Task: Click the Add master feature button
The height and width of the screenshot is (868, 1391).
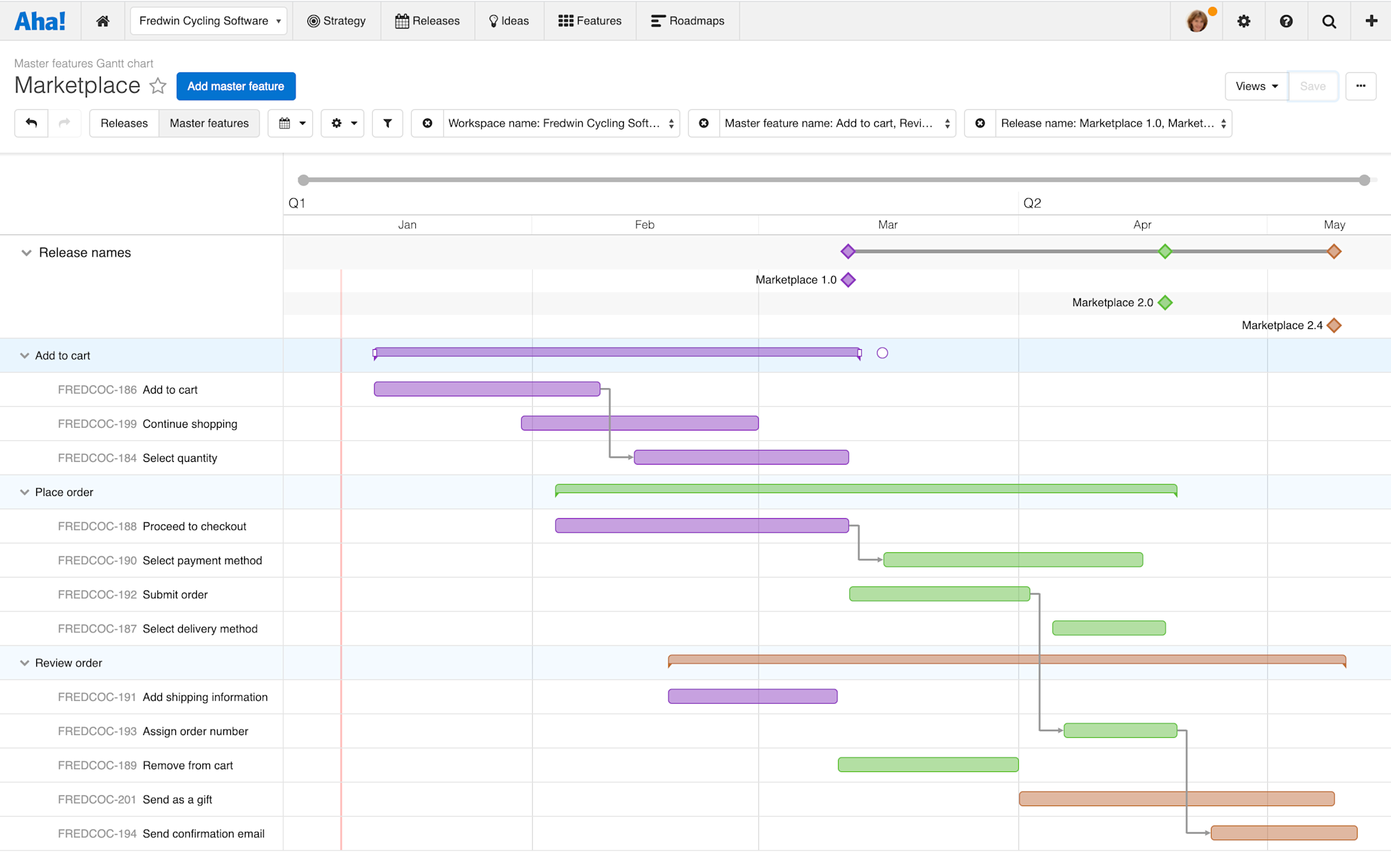Action: [236, 86]
